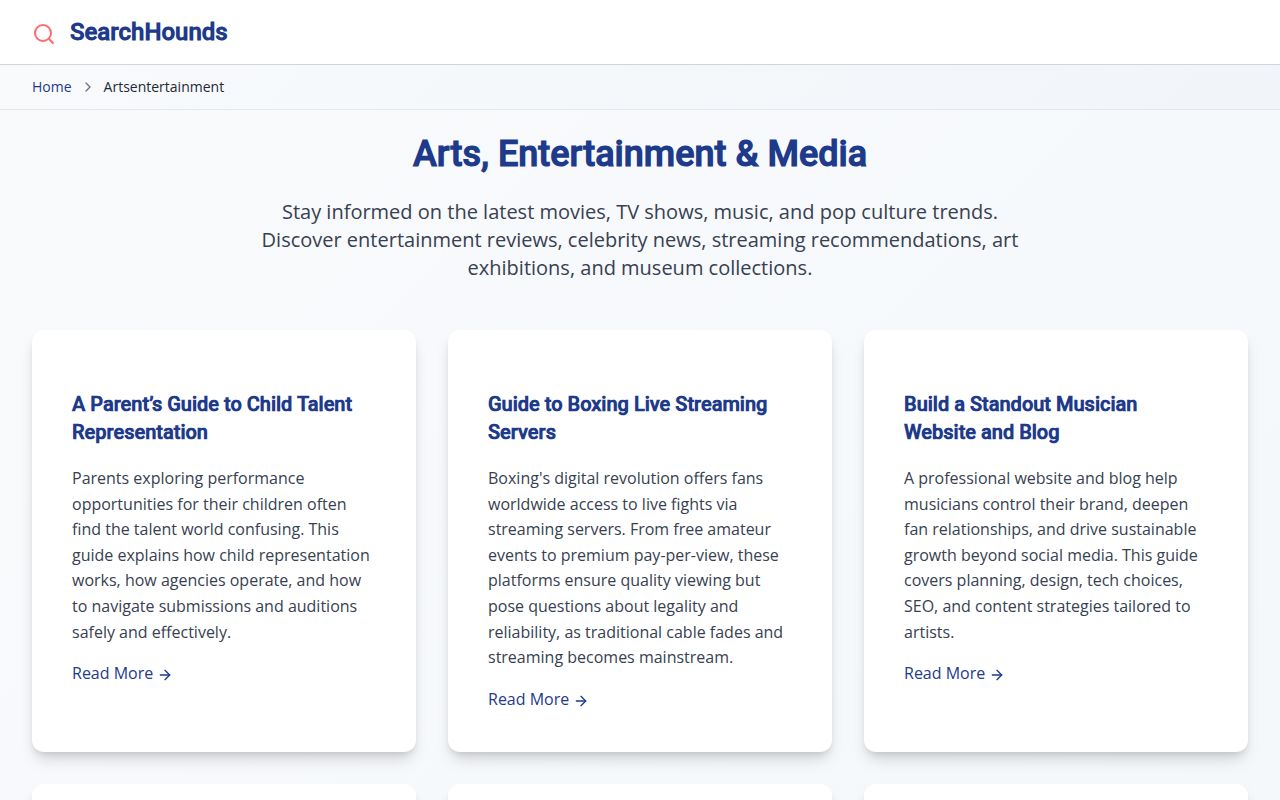Click the SearchHounds logo

[147, 32]
